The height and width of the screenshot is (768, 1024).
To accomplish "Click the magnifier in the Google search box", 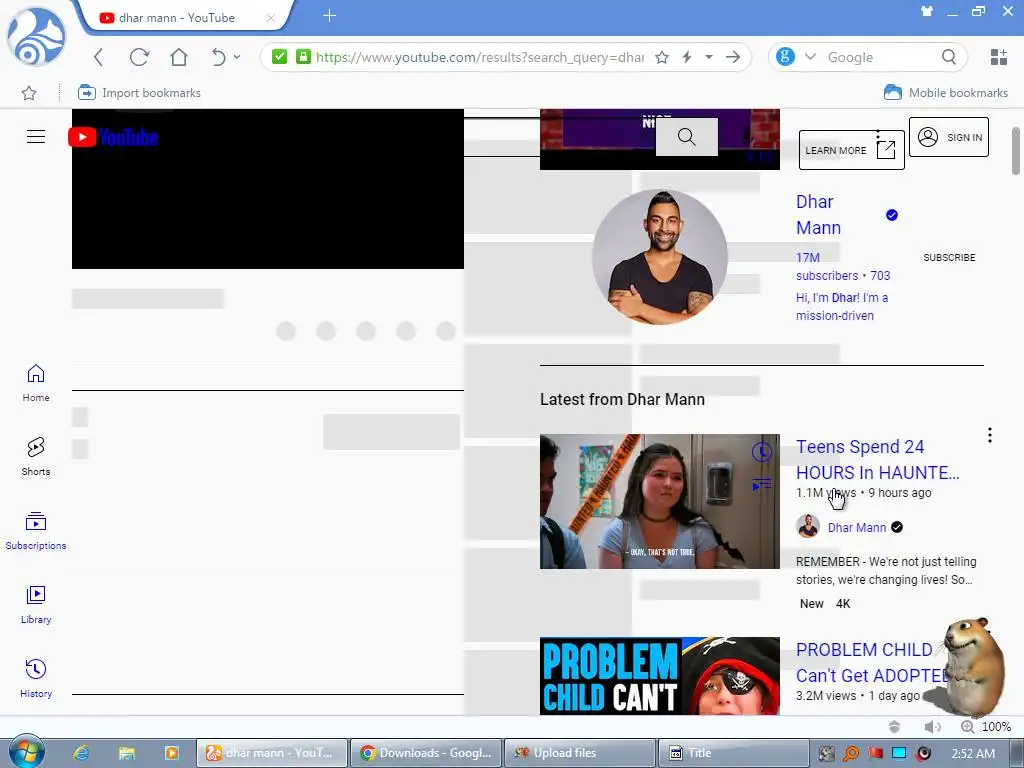I will tap(949, 57).
